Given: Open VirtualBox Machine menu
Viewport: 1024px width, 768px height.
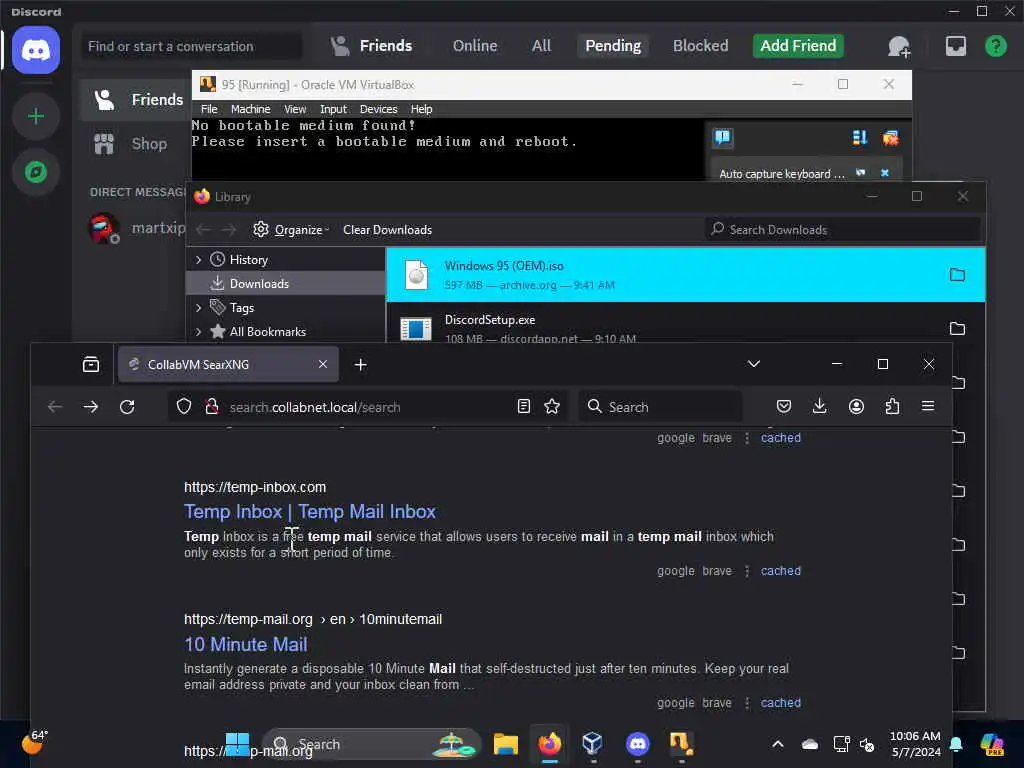Looking at the screenshot, I should point(250,109).
